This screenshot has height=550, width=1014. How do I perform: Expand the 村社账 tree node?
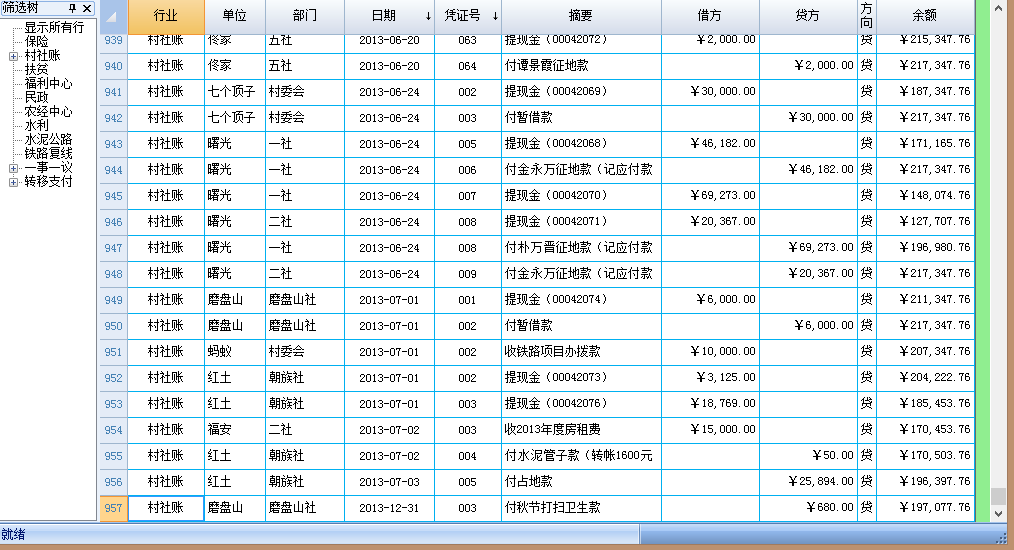click(x=13, y=56)
